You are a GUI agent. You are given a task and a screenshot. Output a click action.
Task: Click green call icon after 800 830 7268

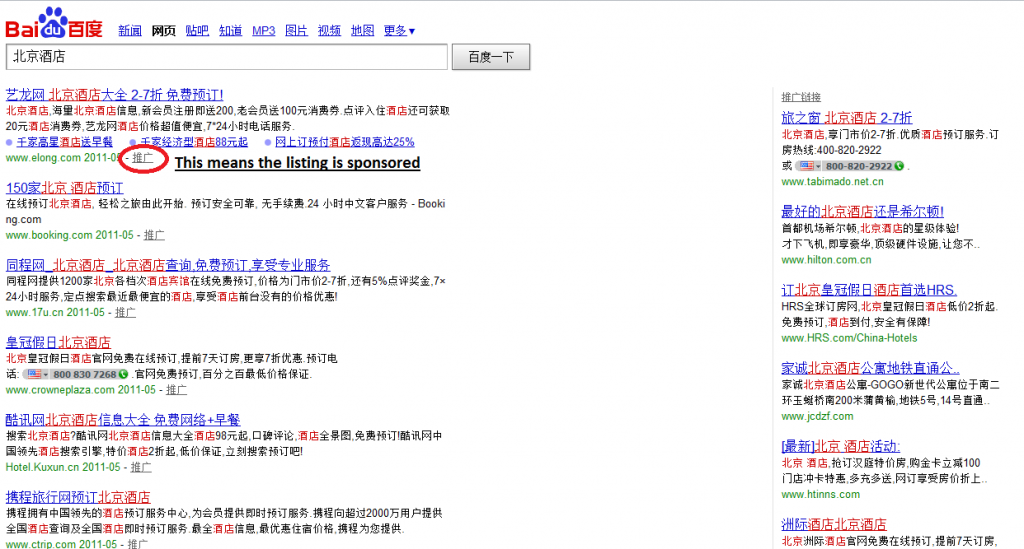point(123,374)
